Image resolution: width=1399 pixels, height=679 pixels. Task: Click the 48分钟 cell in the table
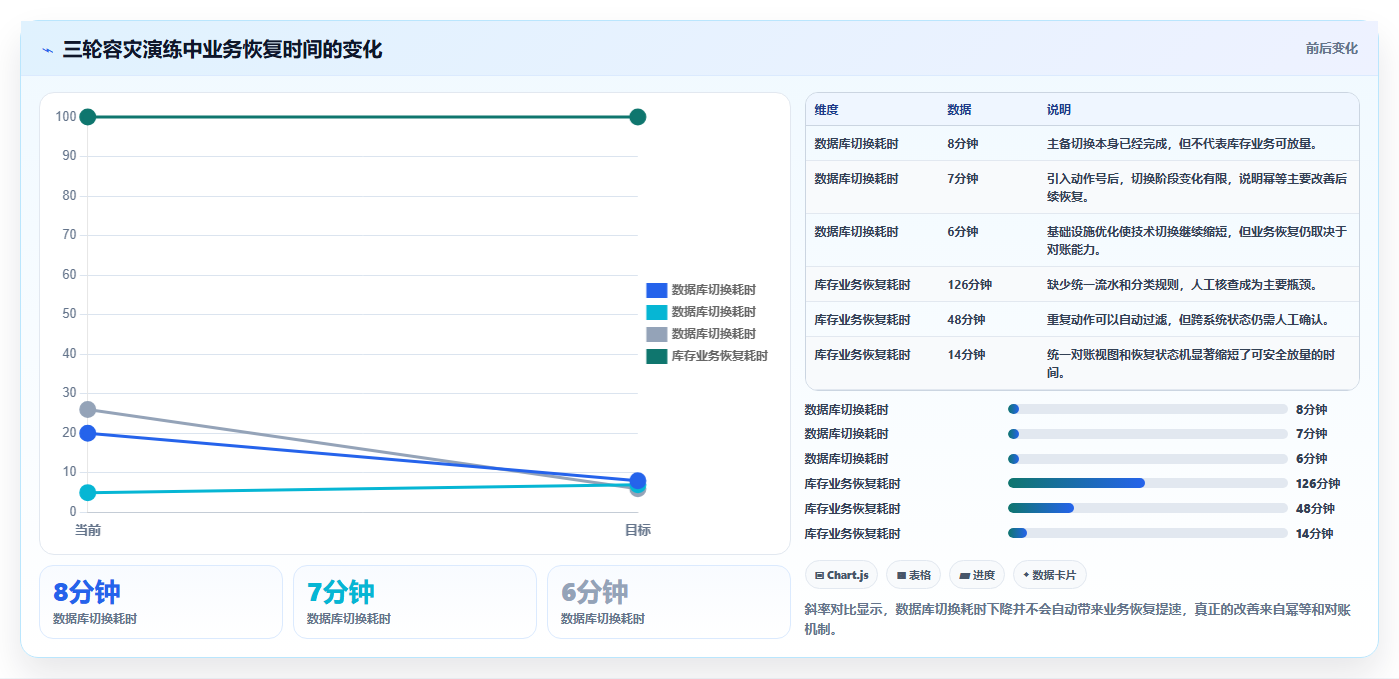point(966,320)
